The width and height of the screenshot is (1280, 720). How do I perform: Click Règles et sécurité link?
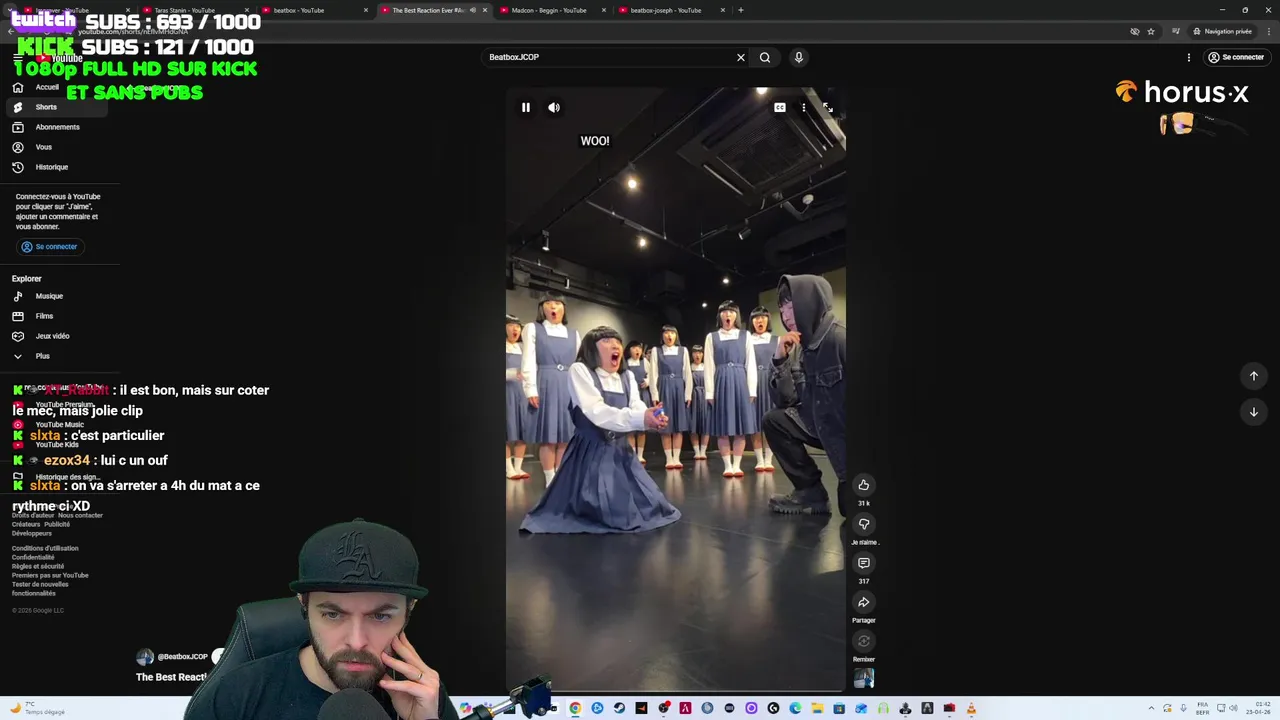(38, 566)
